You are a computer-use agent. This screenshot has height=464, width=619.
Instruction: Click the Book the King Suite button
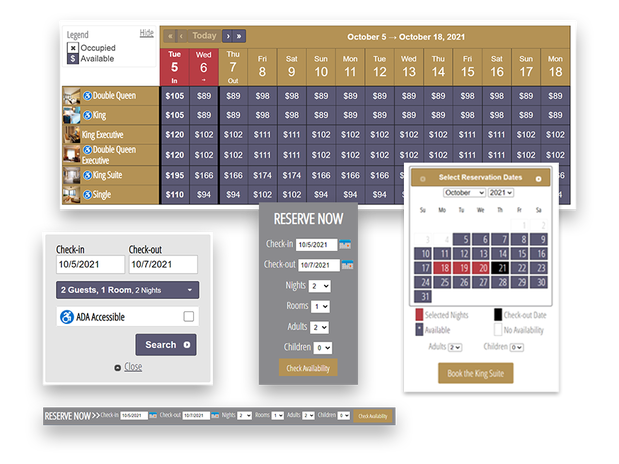point(476,373)
